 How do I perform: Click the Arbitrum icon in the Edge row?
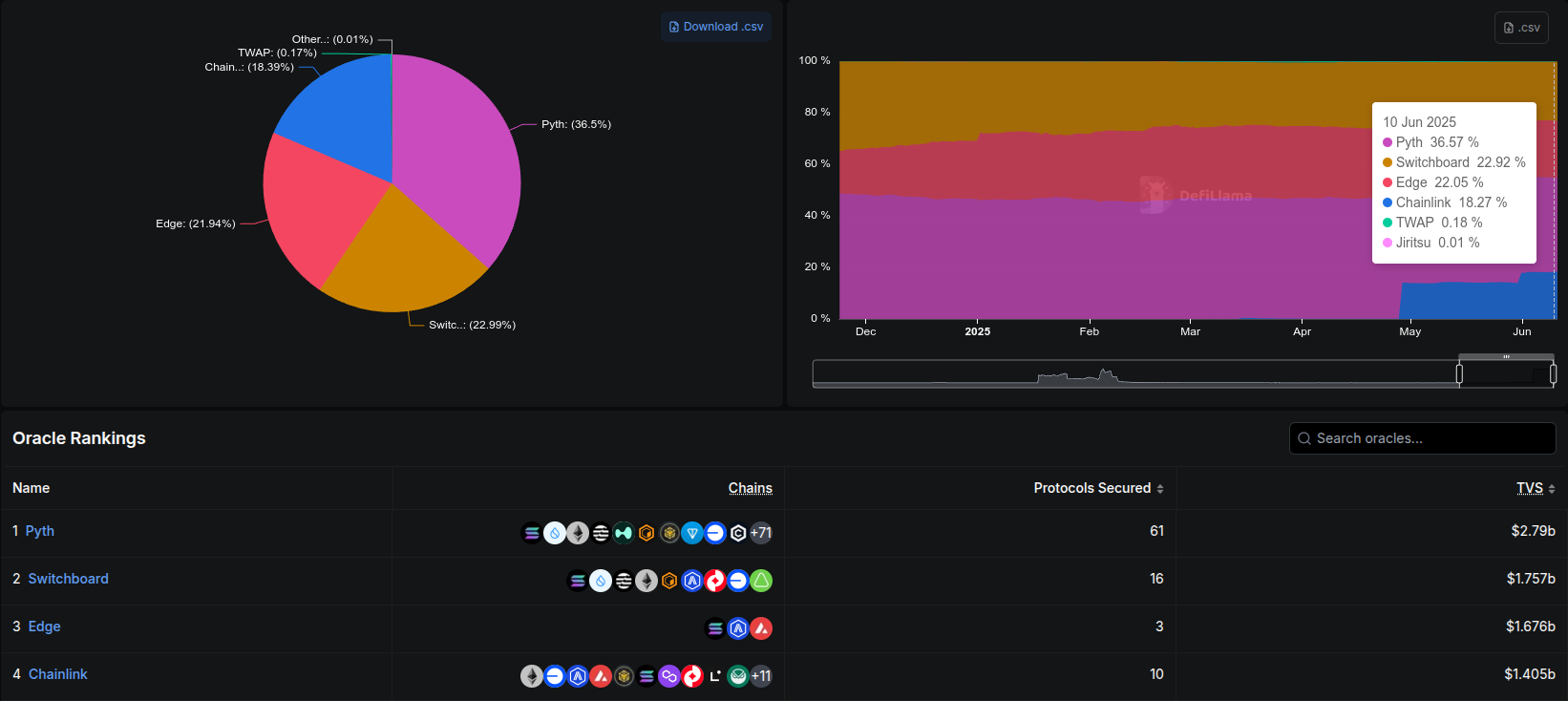[x=738, y=628]
